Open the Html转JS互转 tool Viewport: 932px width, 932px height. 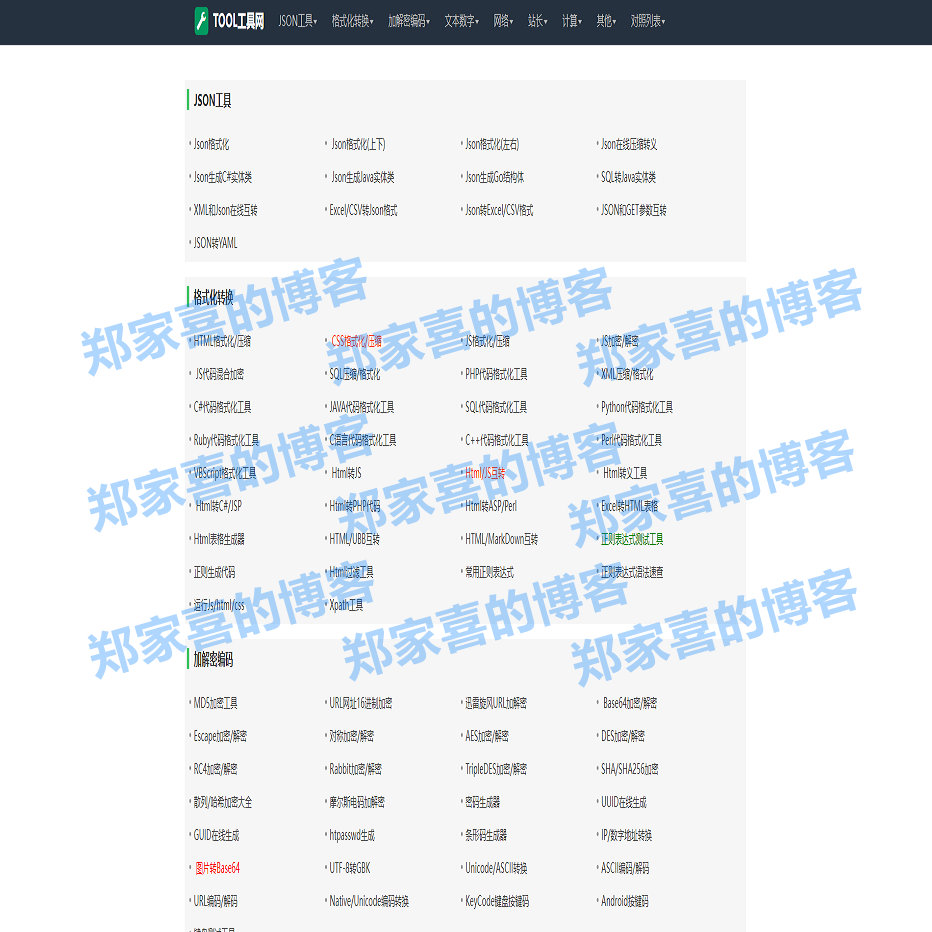tap(487, 472)
